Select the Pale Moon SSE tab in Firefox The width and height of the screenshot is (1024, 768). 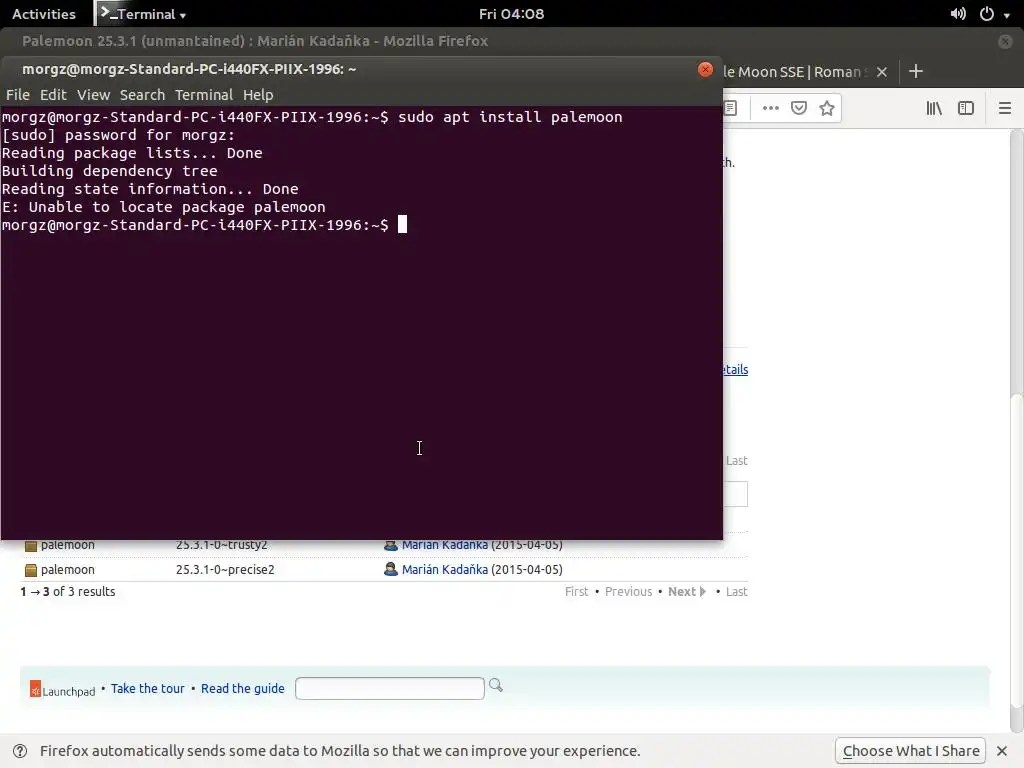click(795, 72)
